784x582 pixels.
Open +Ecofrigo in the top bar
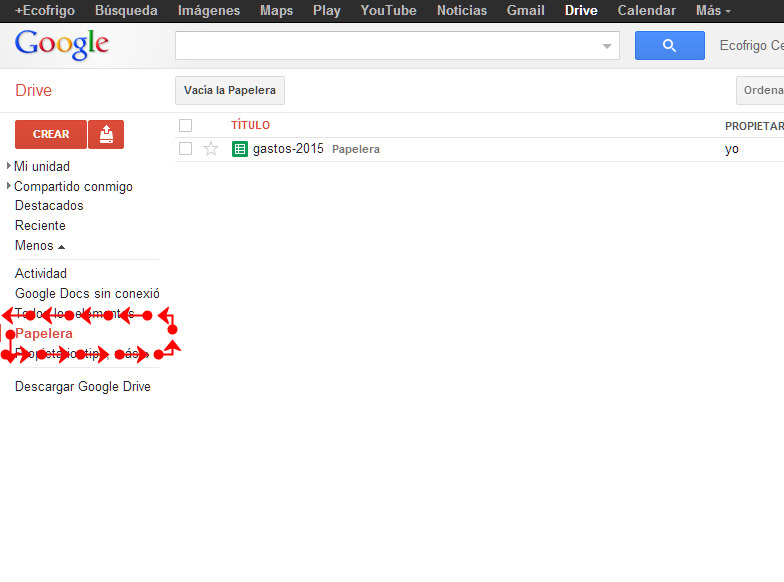45,10
